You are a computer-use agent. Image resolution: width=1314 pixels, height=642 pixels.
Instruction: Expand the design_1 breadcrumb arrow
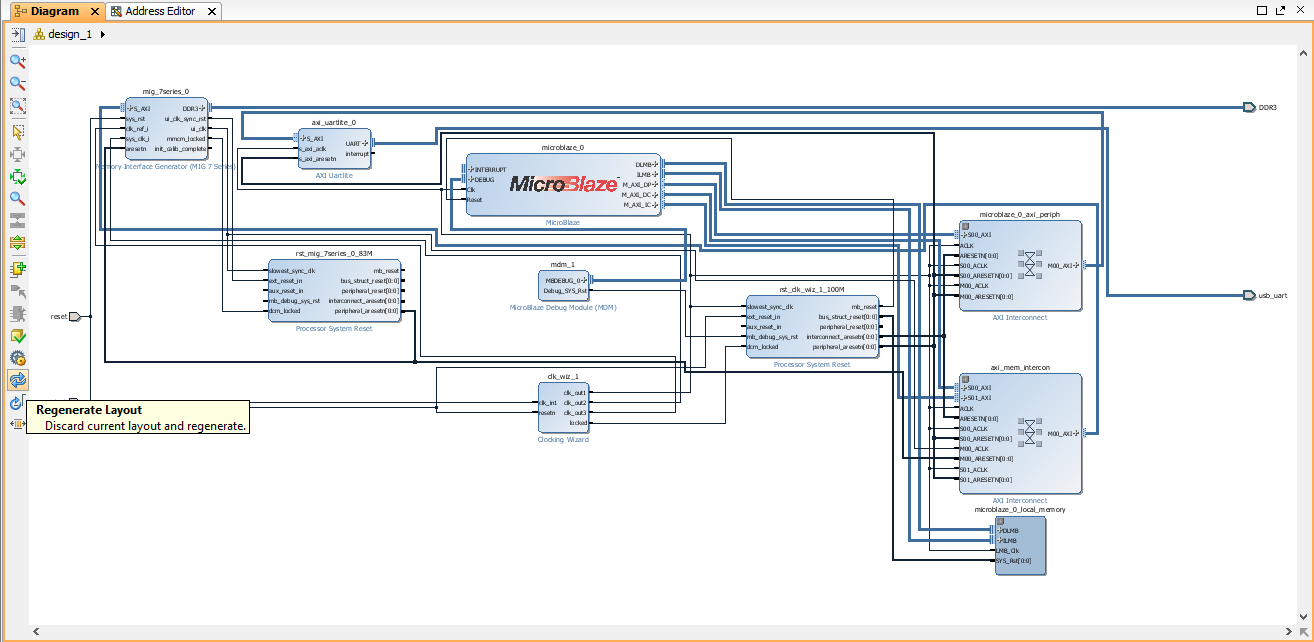103,34
